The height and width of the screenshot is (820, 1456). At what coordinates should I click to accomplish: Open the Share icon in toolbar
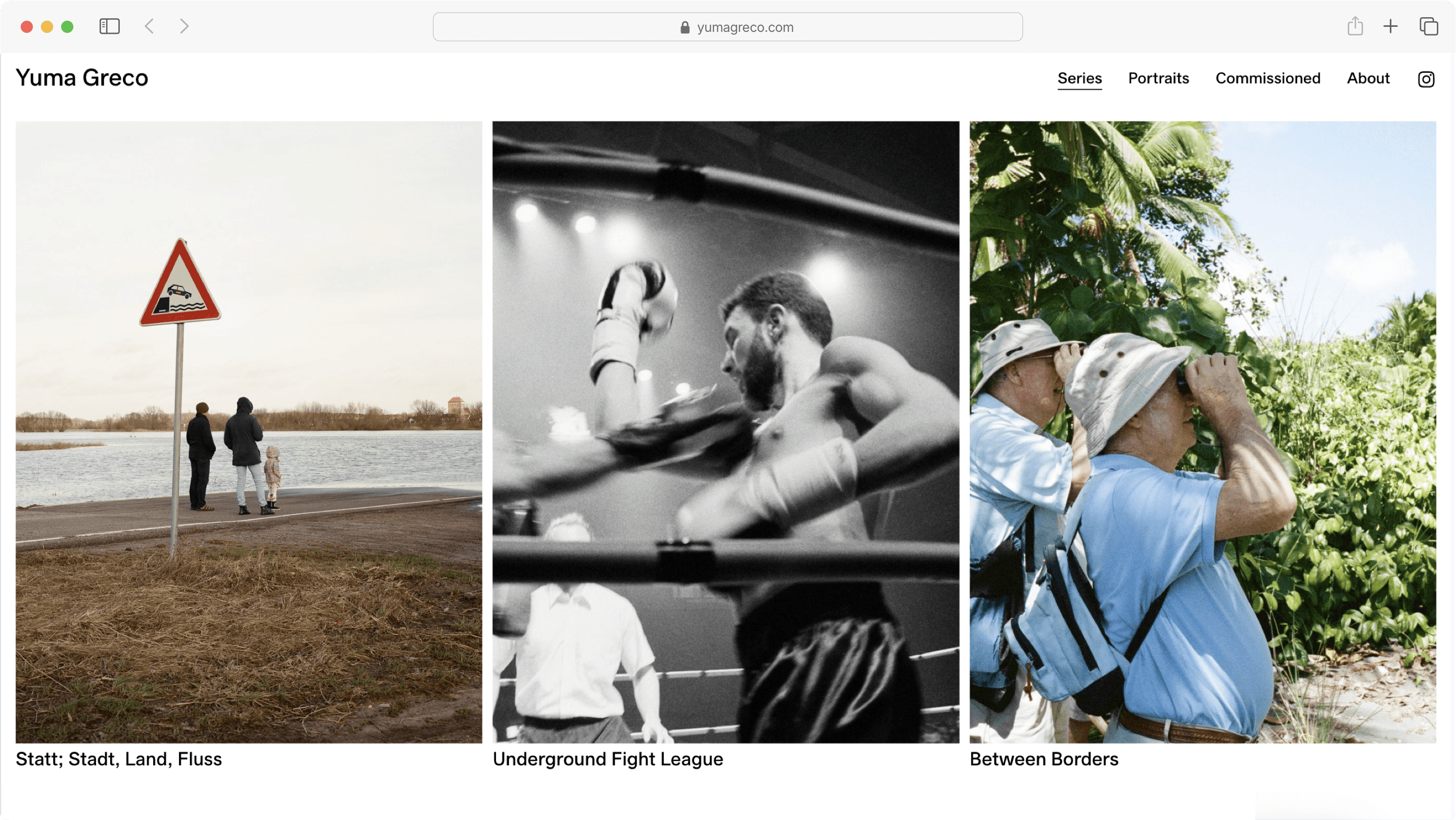tap(1354, 26)
